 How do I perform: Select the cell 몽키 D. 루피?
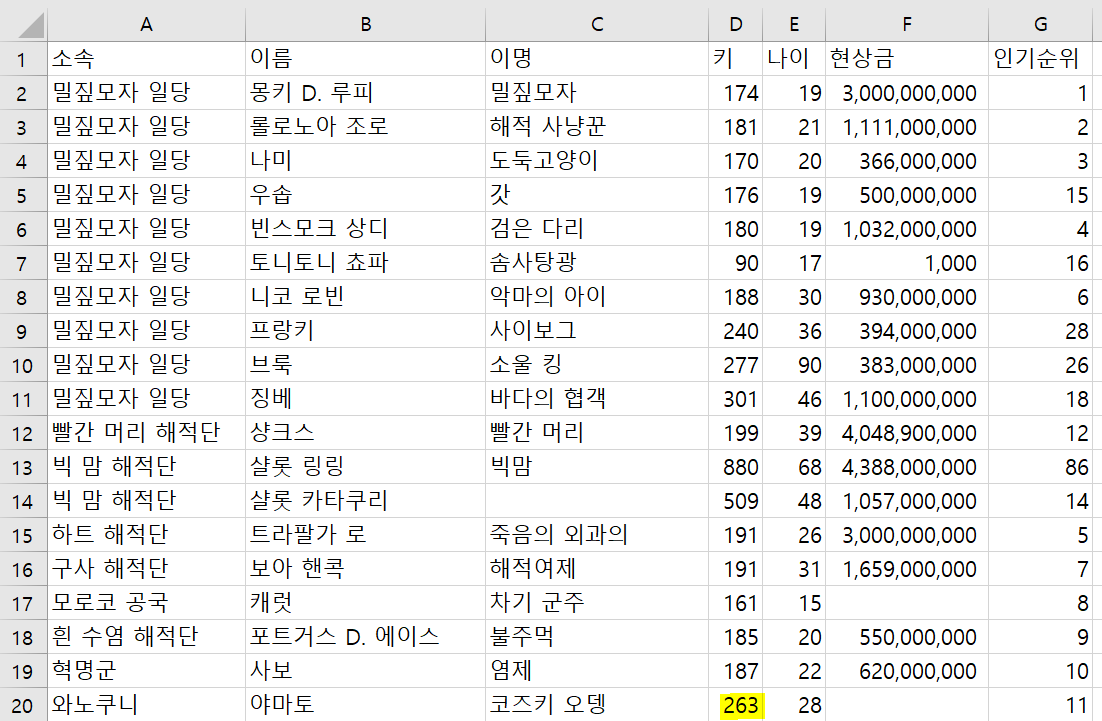pyautogui.click(x=365, y=93)
